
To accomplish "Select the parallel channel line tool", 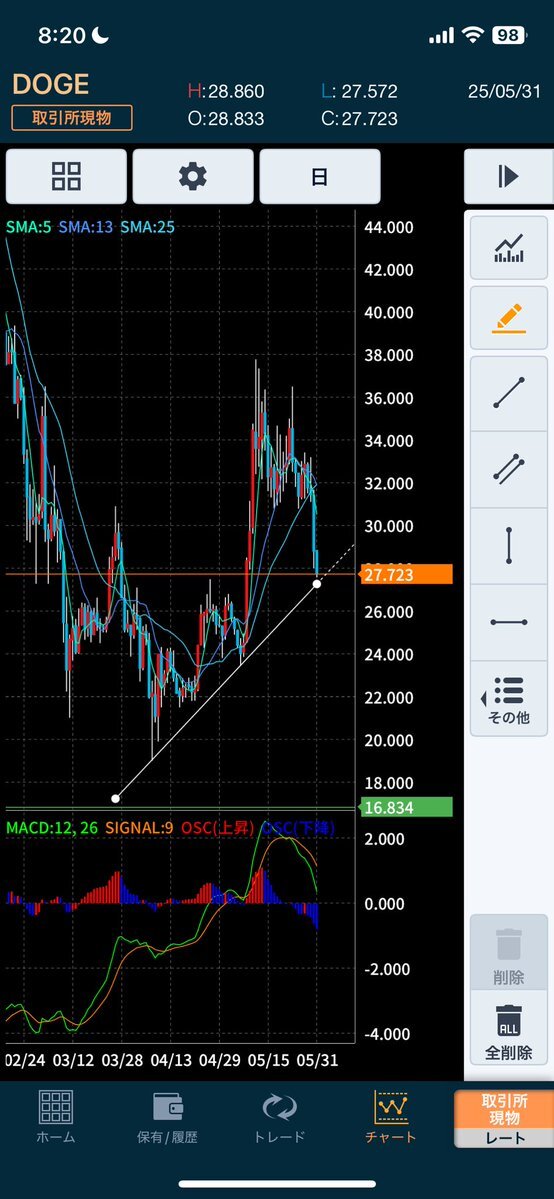I will 509,470.
